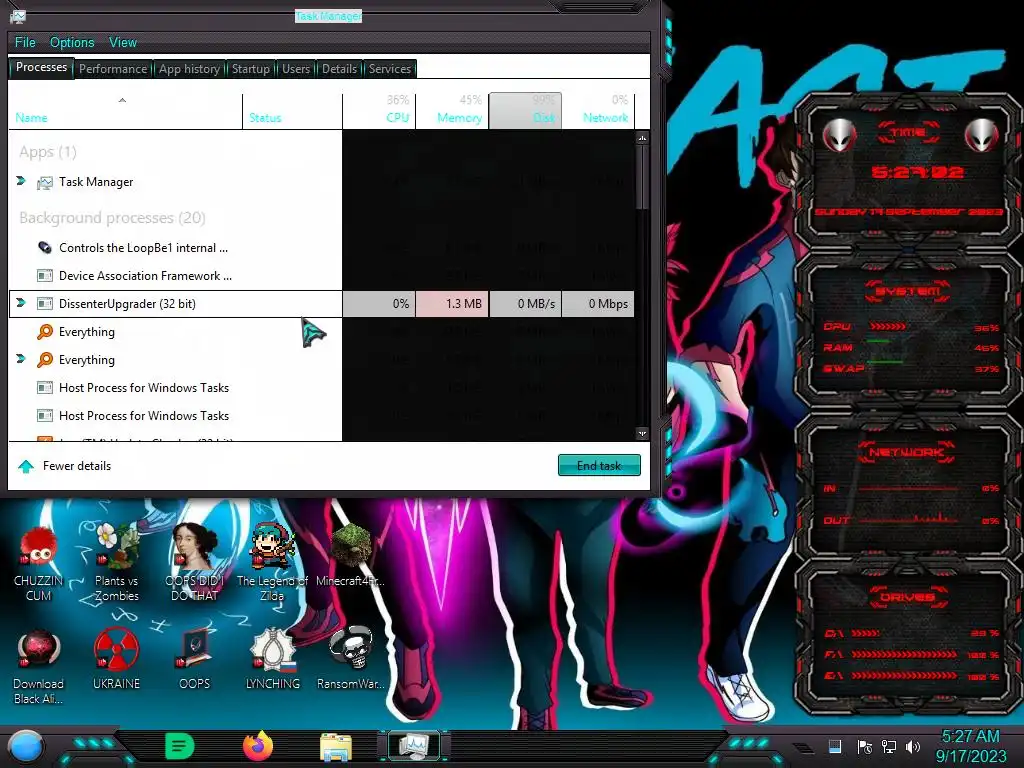
Task: Expand the DissenterUpgrader process row
Action: 21,303
